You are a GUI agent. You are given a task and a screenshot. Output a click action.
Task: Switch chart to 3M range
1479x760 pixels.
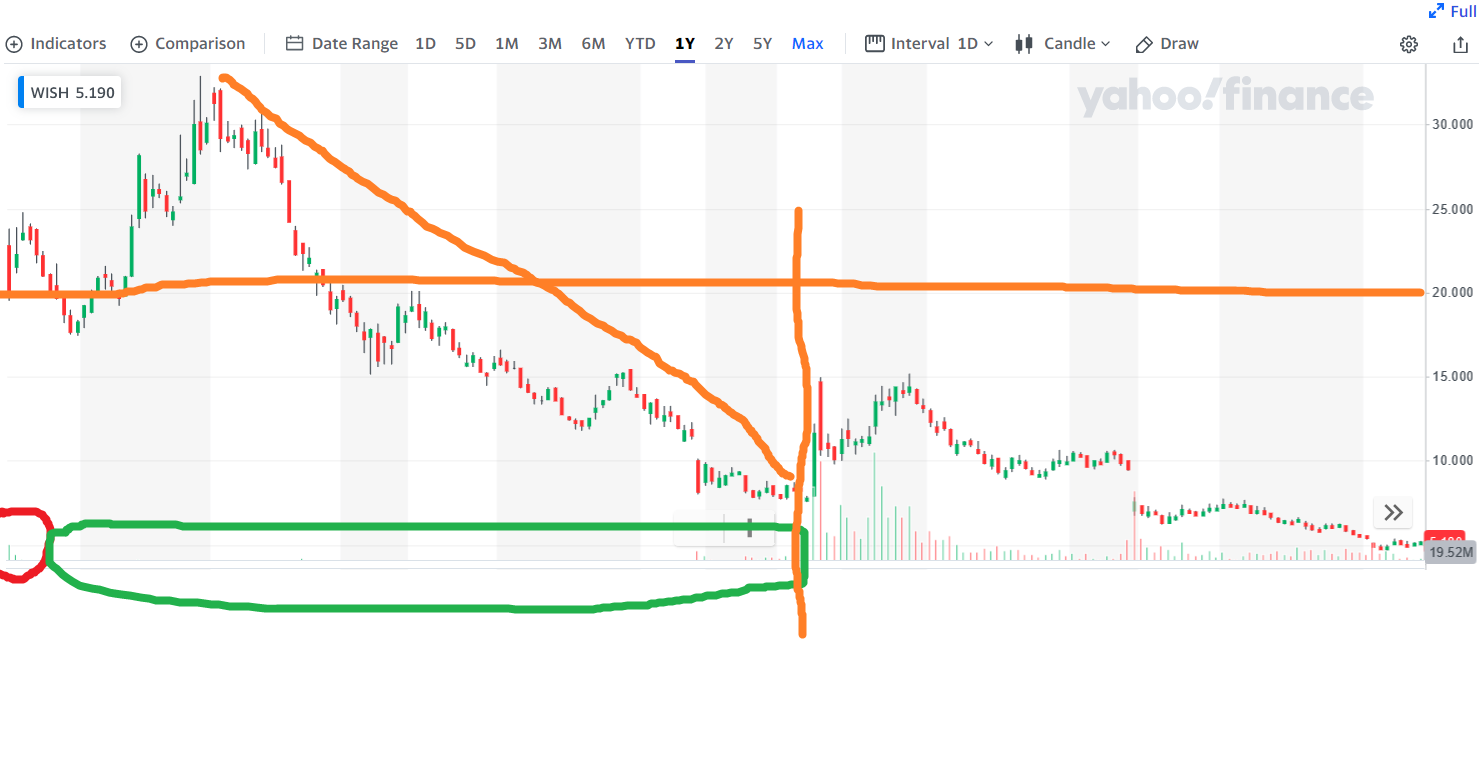pyautogui.click(x=550, y=44)
